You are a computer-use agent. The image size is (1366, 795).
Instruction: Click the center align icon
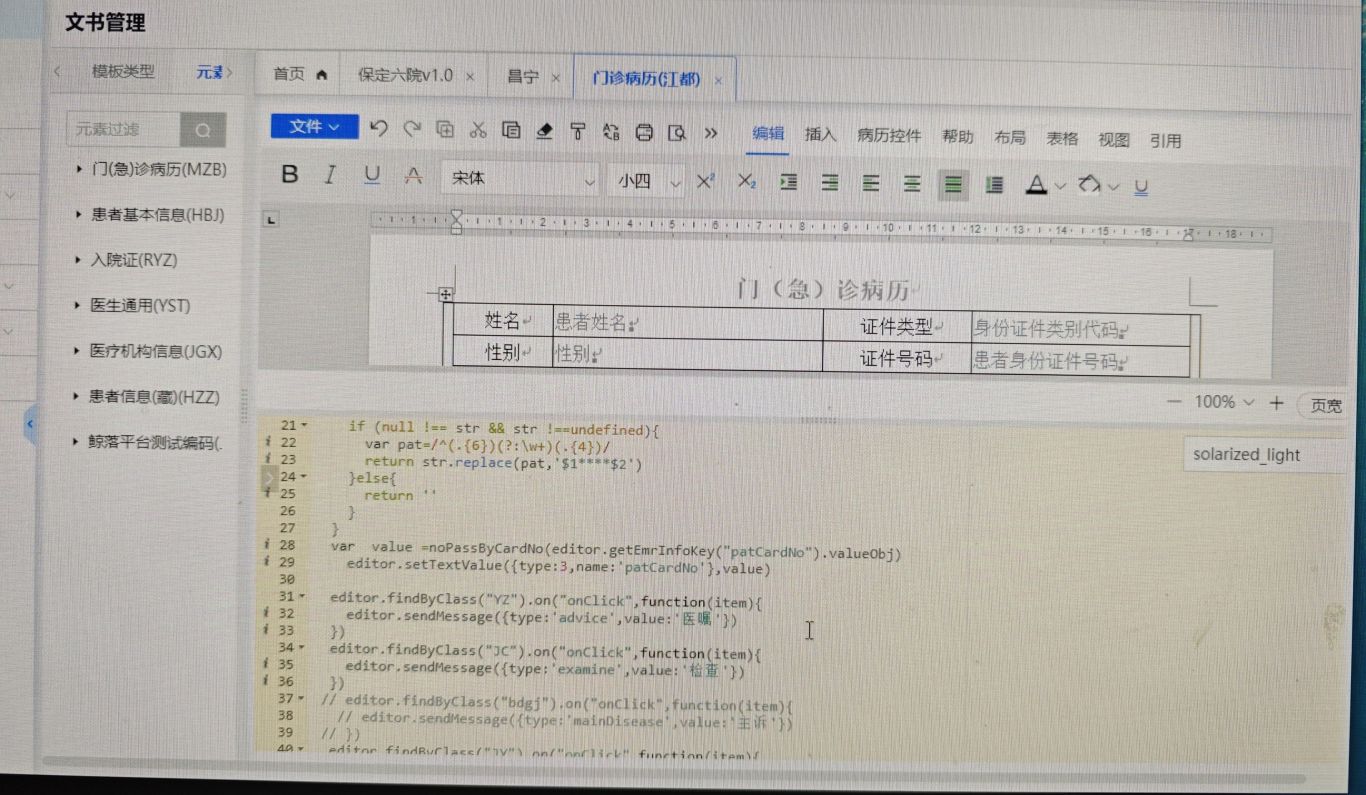[x=912, y=184]
